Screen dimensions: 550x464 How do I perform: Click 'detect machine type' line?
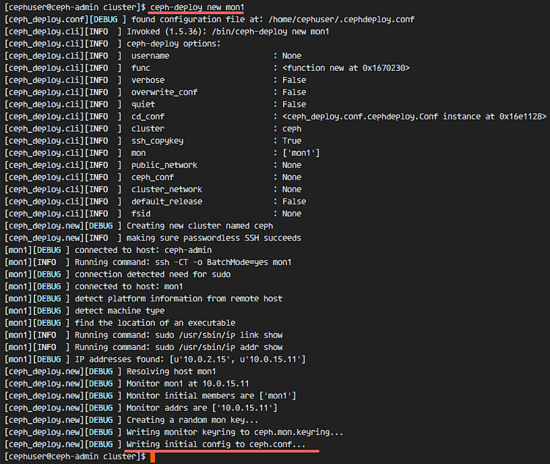120,311
